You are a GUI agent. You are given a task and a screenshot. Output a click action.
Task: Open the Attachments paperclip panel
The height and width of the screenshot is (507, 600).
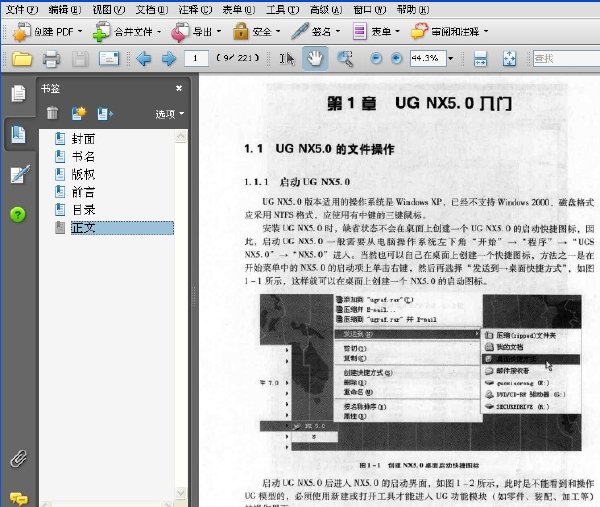point(18,458)
